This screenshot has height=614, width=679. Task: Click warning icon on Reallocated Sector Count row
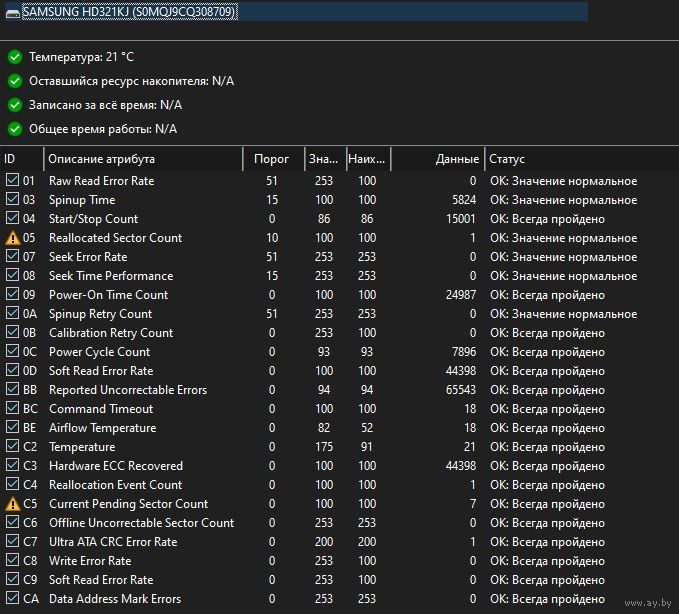click(x=12, y=238)
